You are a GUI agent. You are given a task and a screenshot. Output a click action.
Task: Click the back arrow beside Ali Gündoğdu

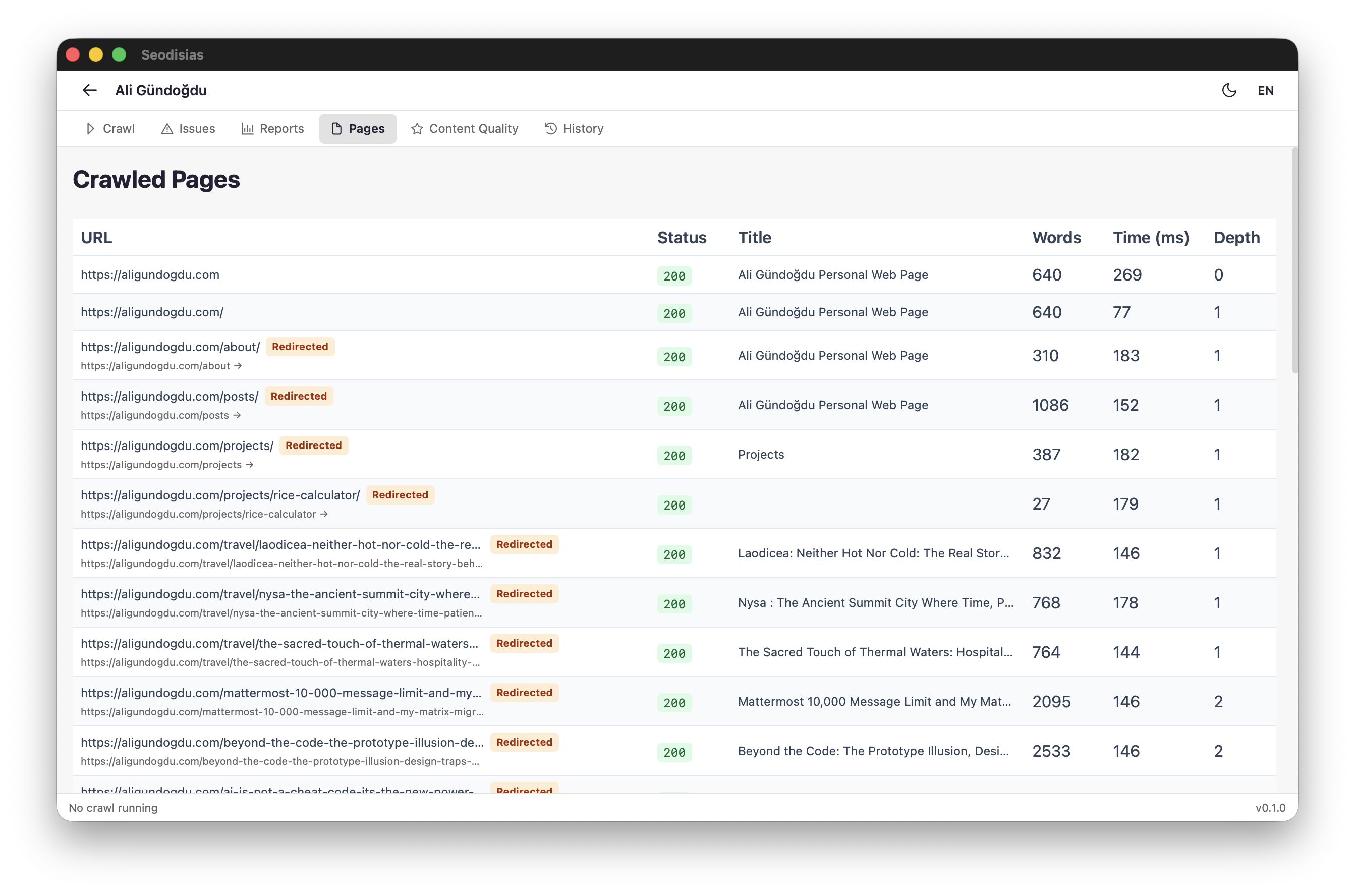(89, 90)
